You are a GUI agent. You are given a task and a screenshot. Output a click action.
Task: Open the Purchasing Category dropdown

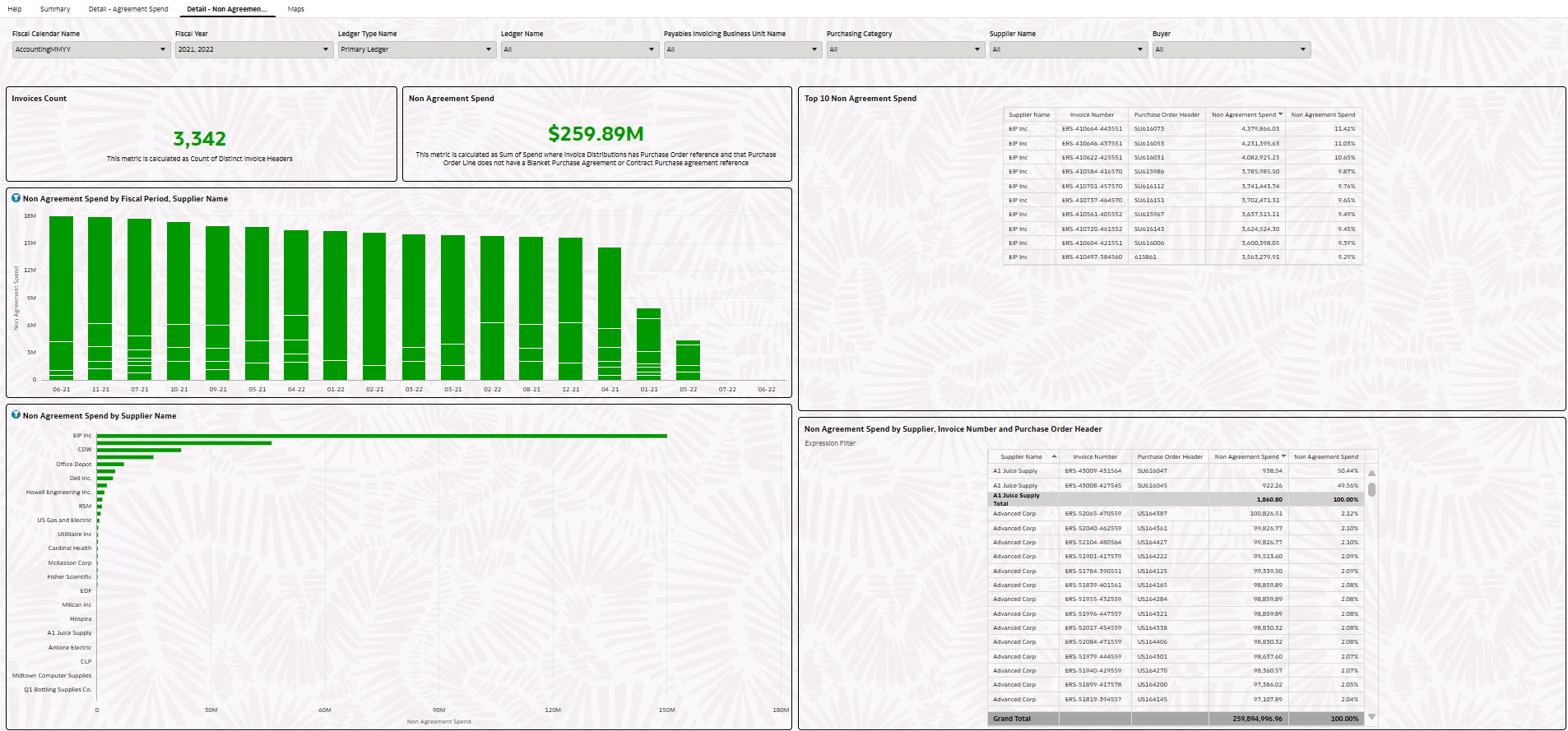pos(905,49)
